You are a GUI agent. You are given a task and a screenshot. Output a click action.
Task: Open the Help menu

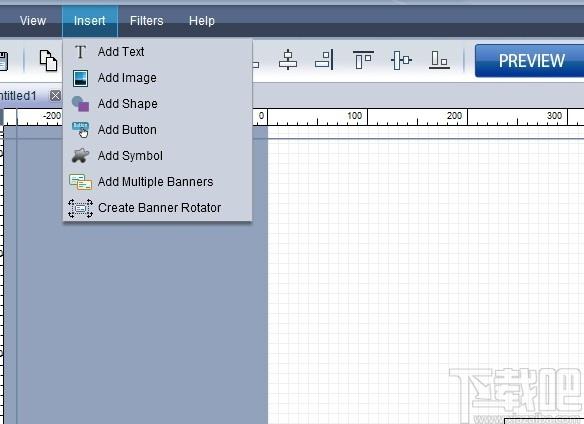tap(201, 21)
